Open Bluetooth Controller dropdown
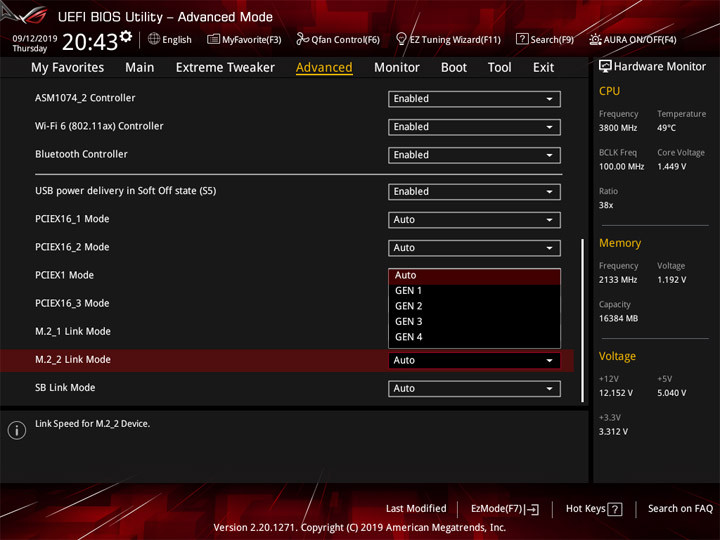 pyautogui.click(x=474, y=155)
